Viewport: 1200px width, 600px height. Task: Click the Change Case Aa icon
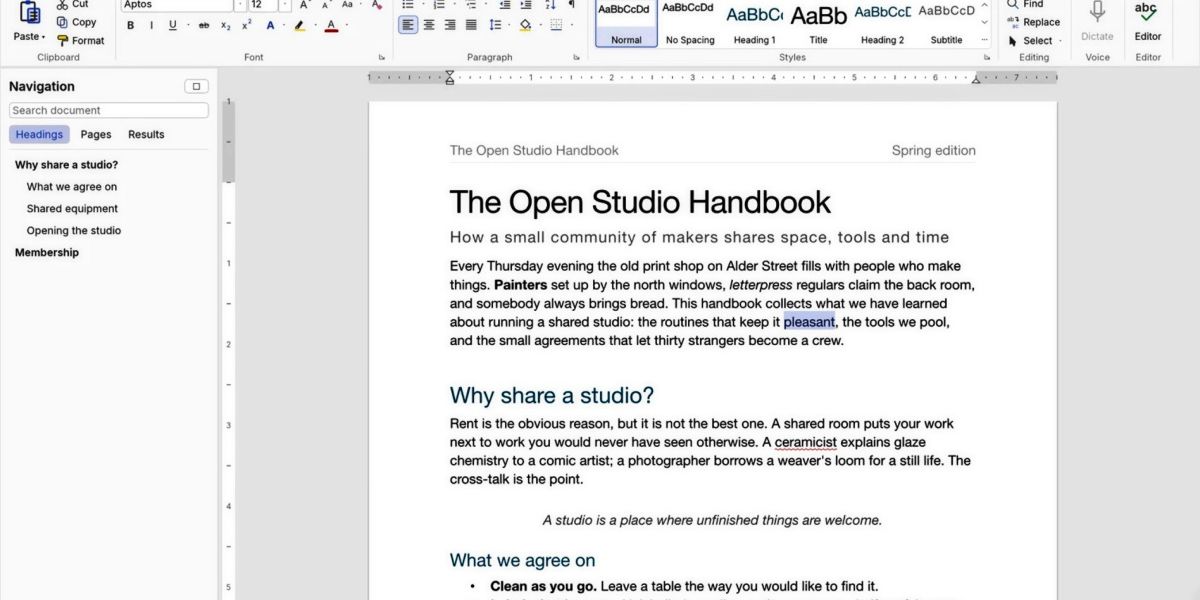pos(347,5)
